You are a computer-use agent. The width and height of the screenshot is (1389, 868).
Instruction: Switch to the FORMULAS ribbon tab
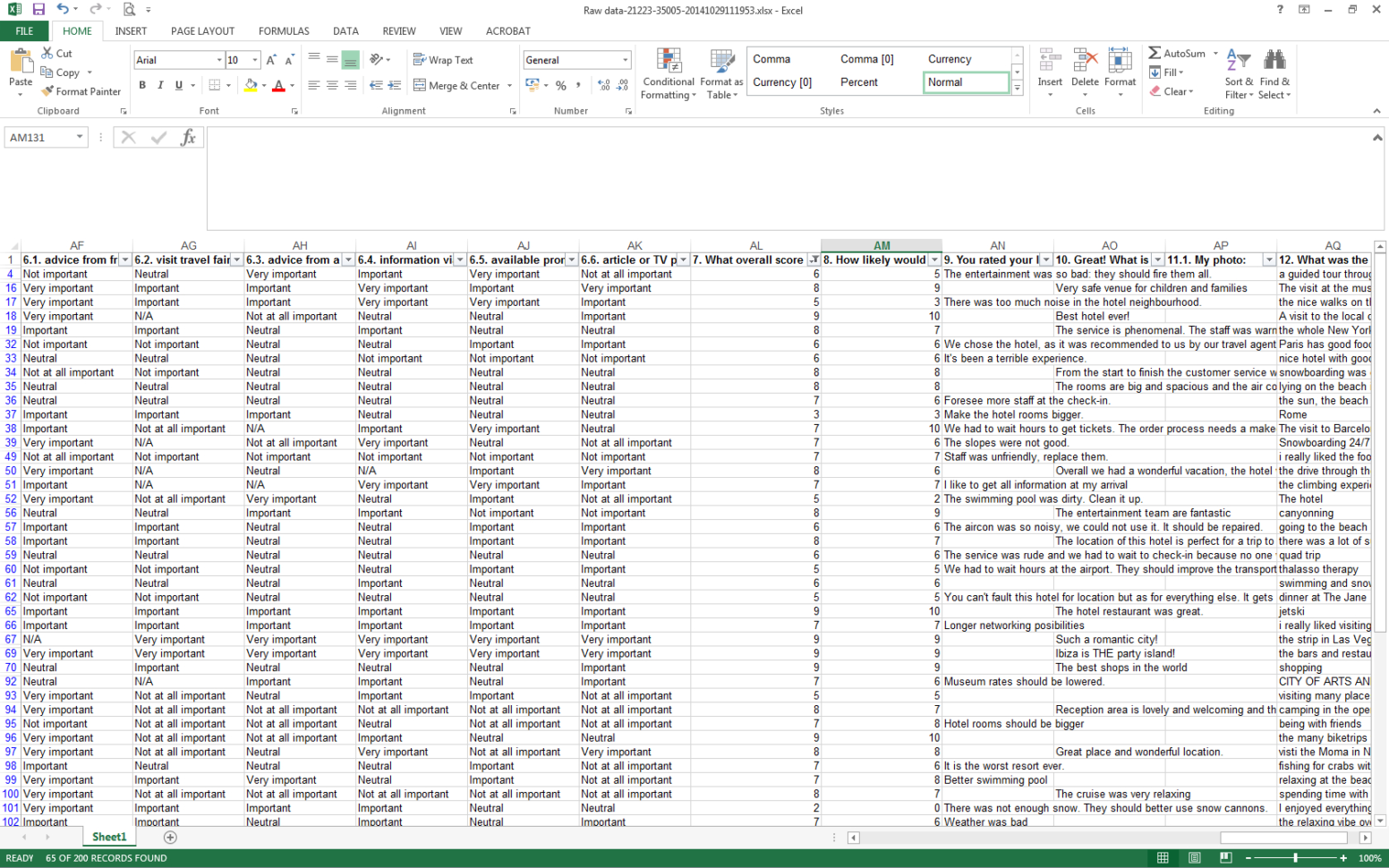tap(284, 30)
